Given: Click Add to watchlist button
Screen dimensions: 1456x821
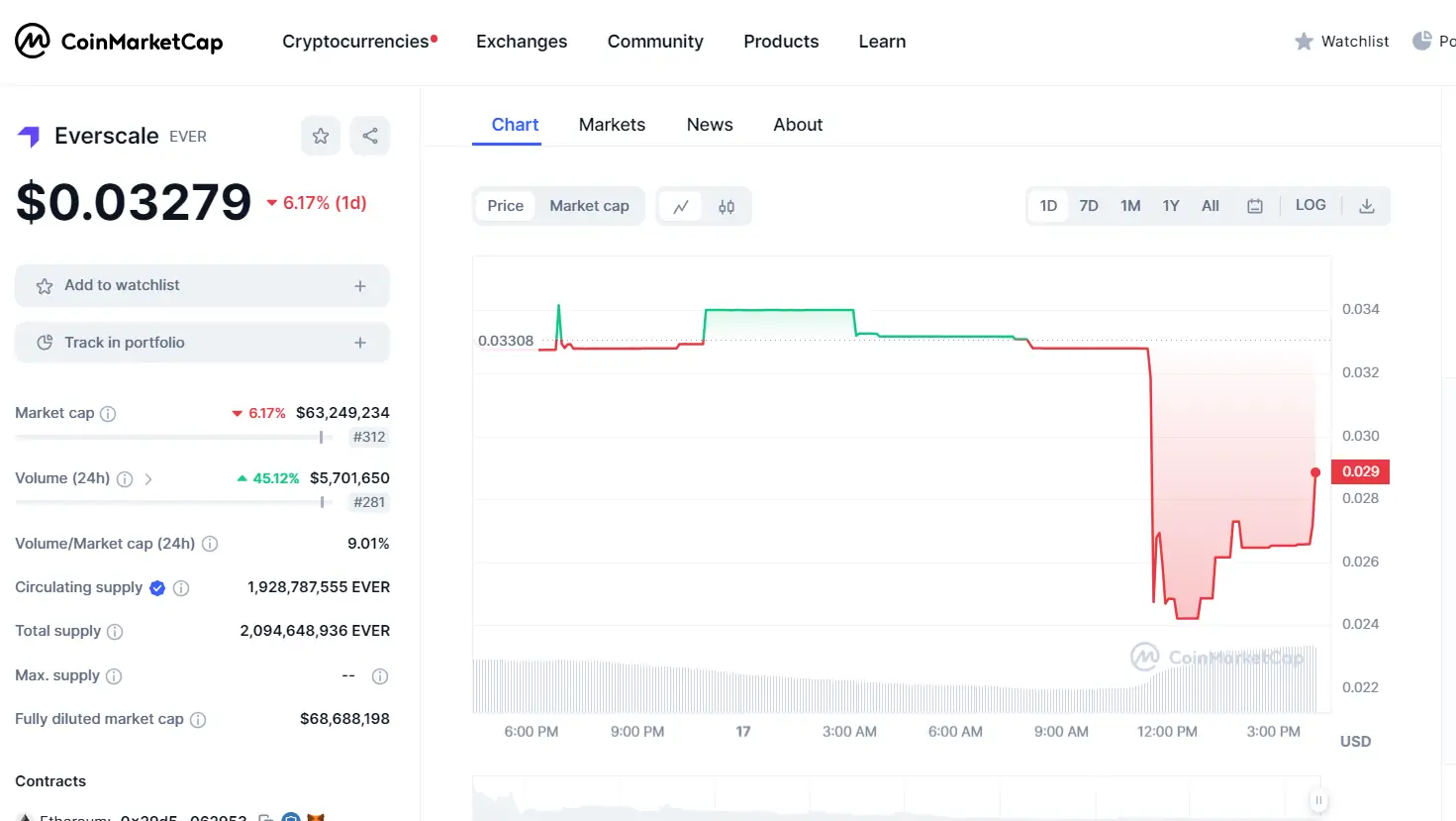Looking at the screenshot, I should pyautogui.click(x=202, y=285).
